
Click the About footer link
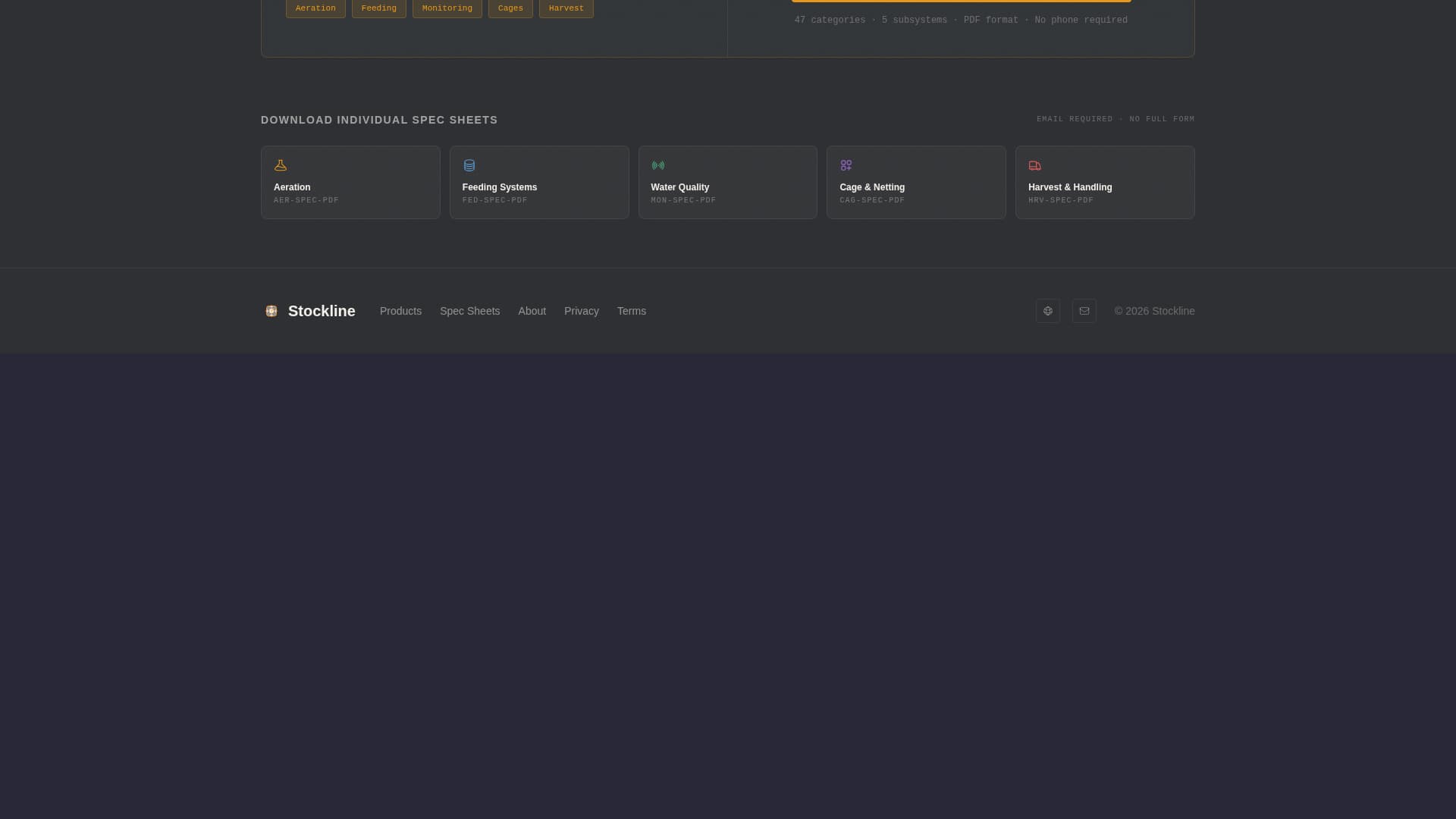[x=532, y=311]
